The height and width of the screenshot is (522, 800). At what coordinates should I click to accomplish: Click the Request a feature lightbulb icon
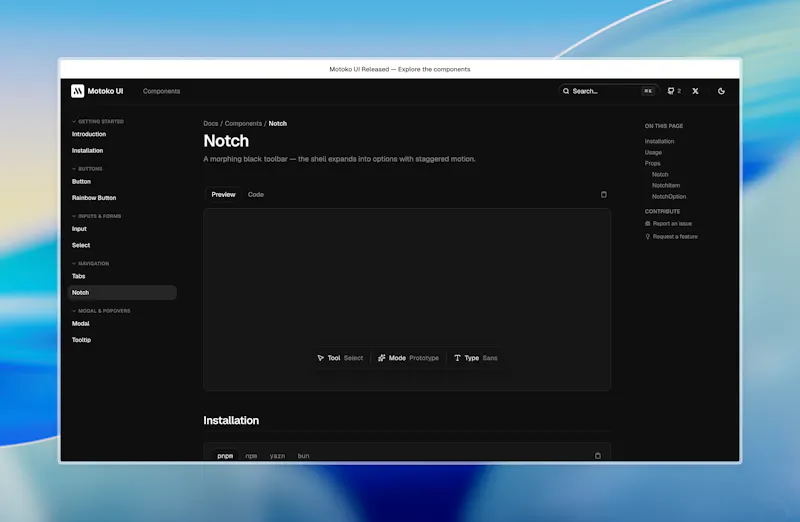647,236
